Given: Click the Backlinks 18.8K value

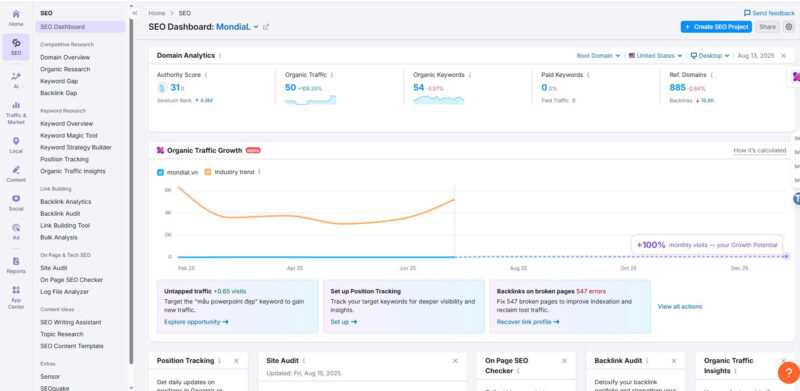Looking at the screenshot, I should pyautogui.click(x=707, y=101).
